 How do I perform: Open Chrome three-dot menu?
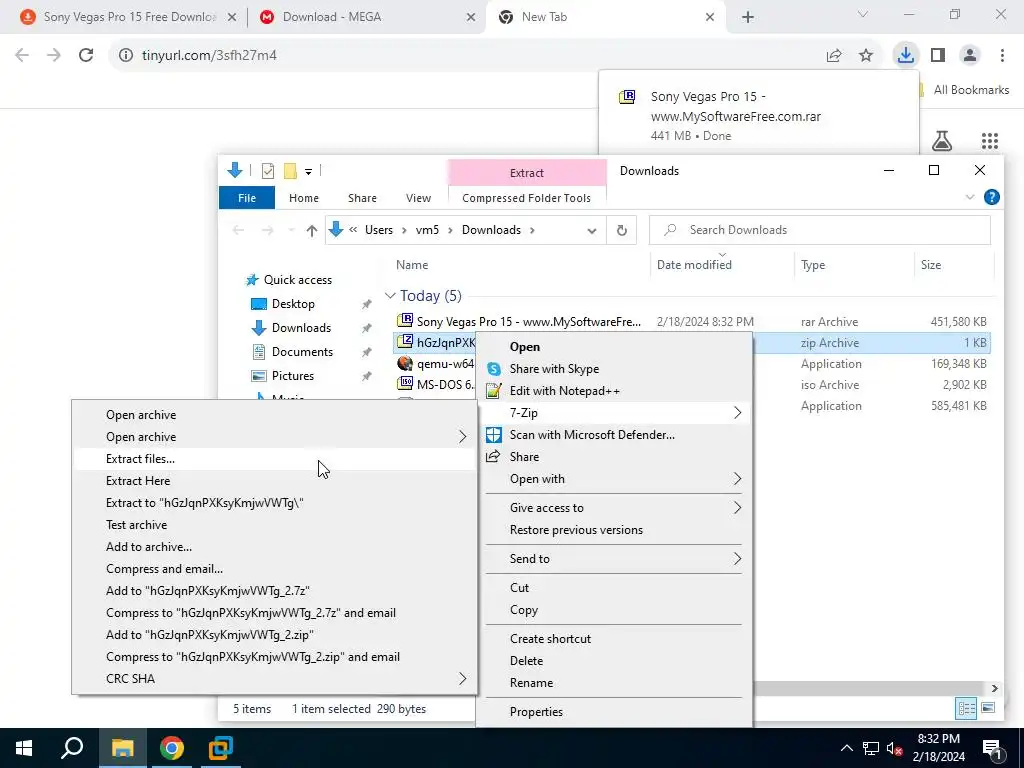click(x=1002, y=55)
